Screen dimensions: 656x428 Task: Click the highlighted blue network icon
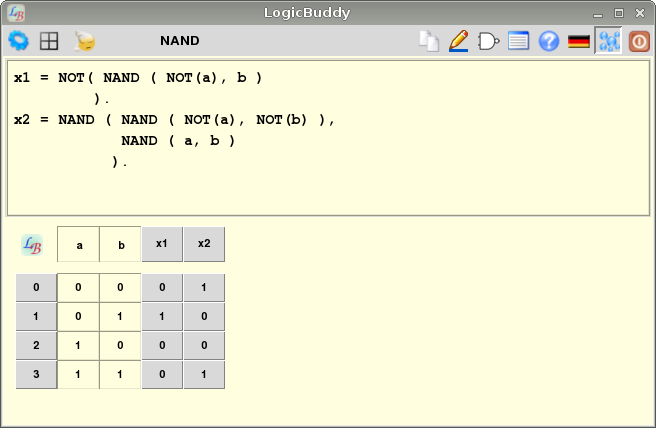pos(608,41)
